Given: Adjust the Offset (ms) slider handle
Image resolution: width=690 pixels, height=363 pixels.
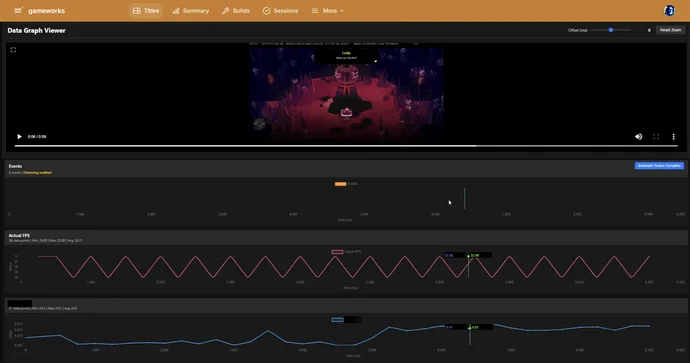Looking at the screenshot, I should pyautogui.click(x=611, y=30).
